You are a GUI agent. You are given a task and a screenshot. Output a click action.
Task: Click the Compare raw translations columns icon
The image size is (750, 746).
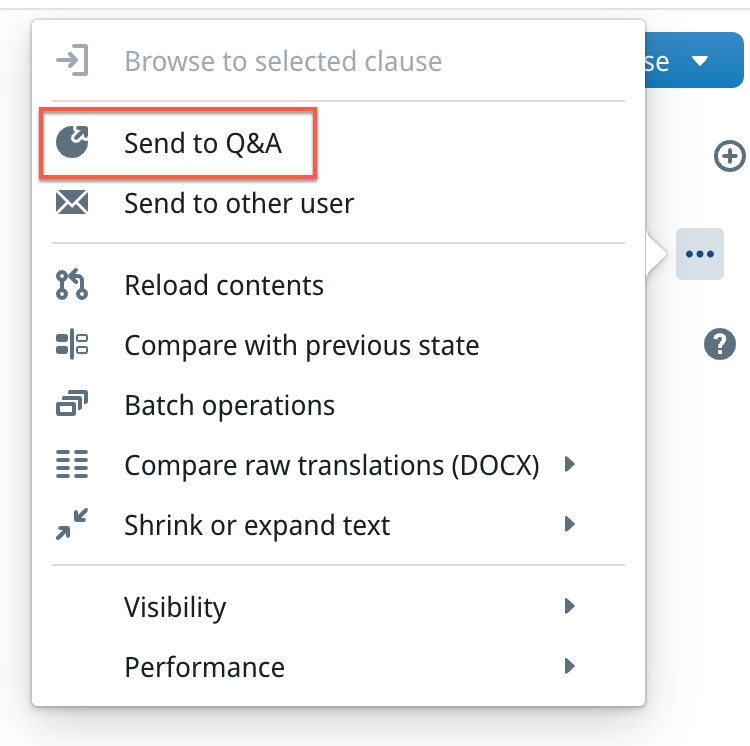(x=72, y=465)
